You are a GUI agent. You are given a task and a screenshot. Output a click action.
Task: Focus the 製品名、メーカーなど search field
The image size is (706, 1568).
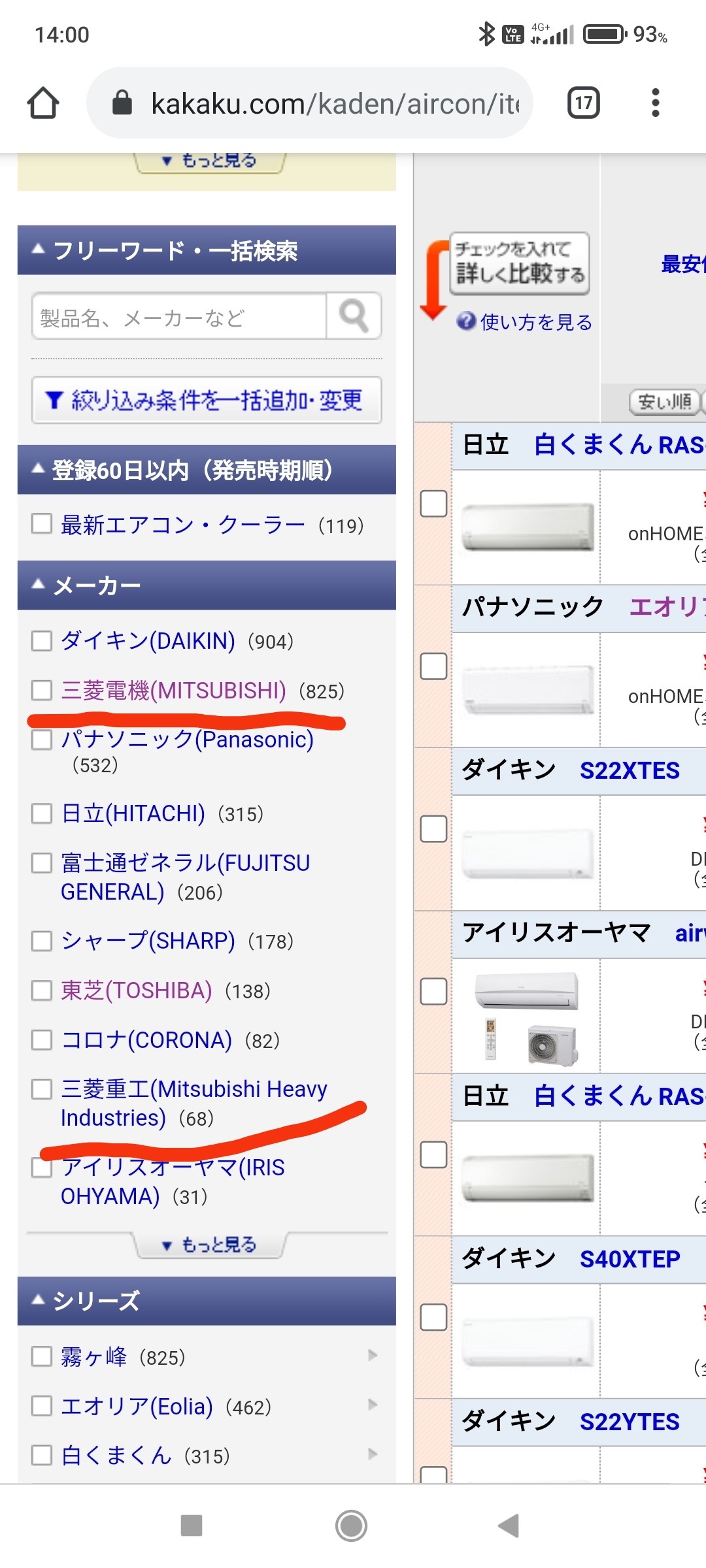click(x=179, y=316)
